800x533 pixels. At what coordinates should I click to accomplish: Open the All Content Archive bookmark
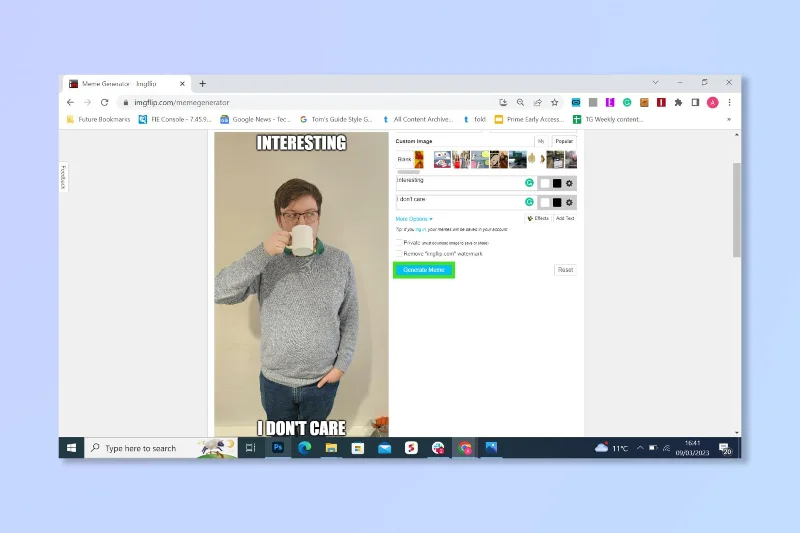click(x=418, y=119)
